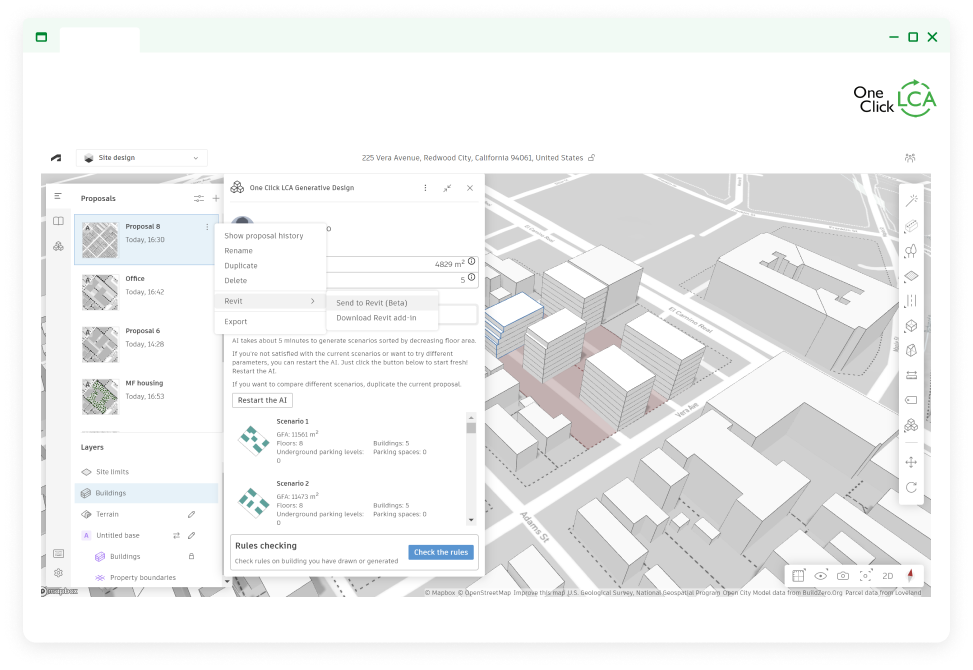Reset north with the red compass arrow
Screen dimensions: 973x670
[910, 575]
